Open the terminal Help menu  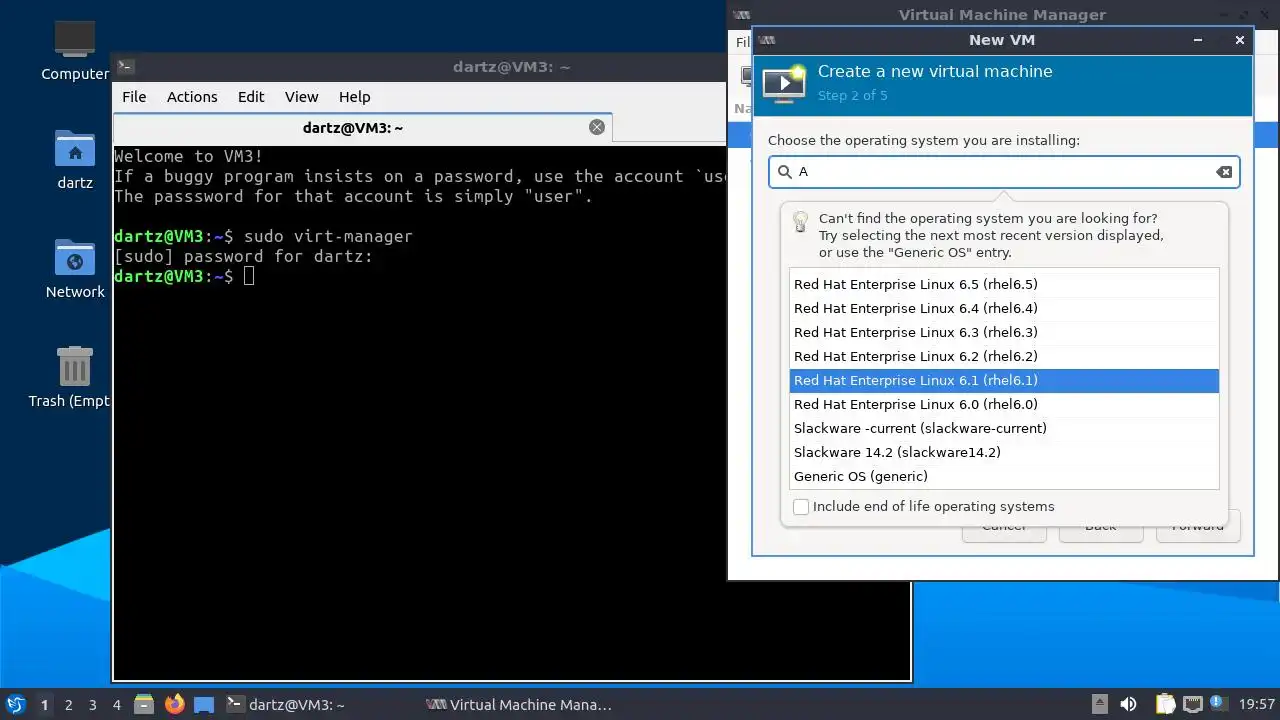[x=354, y=97]
